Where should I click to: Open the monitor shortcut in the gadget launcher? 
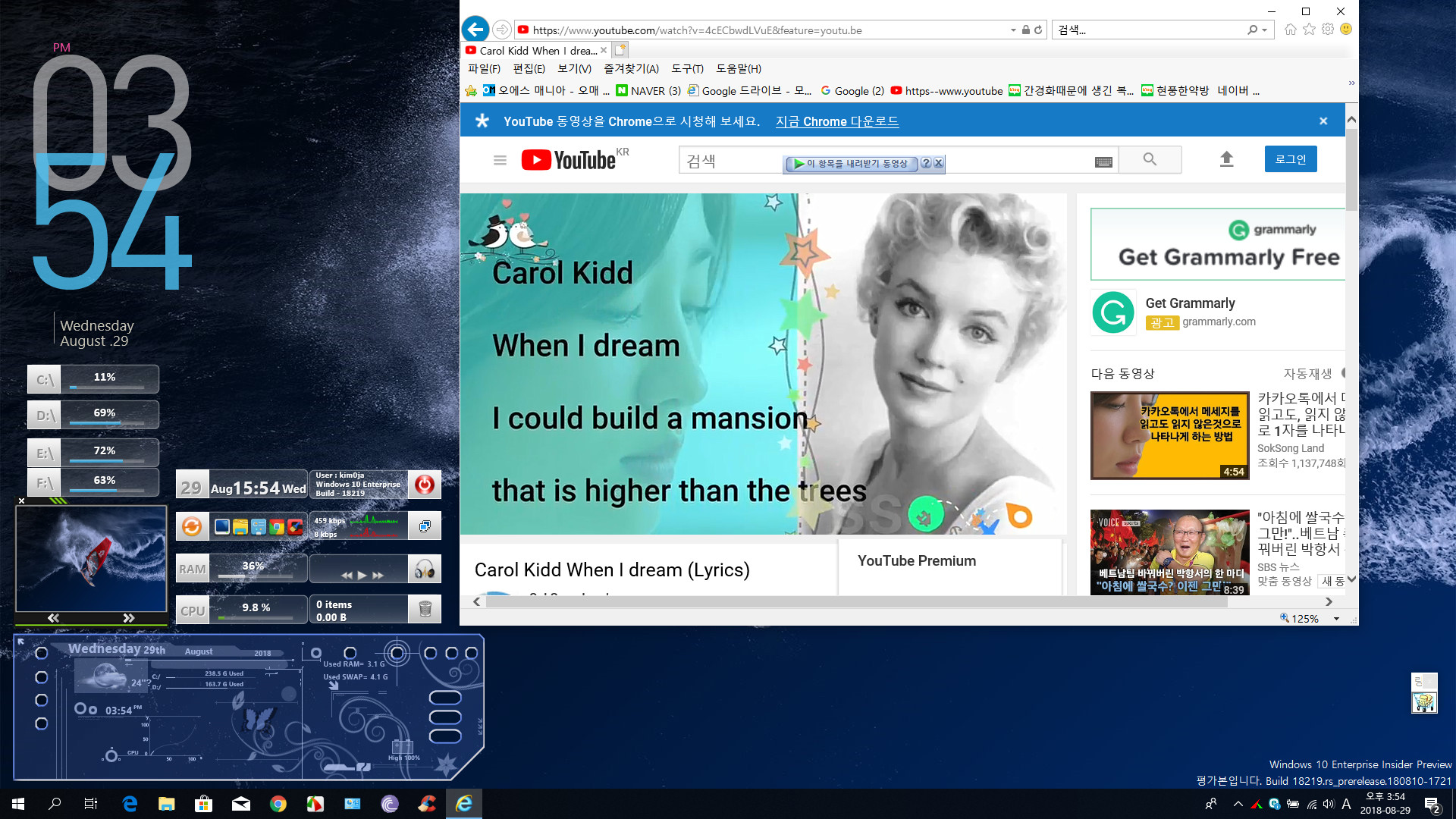[222, 527]
